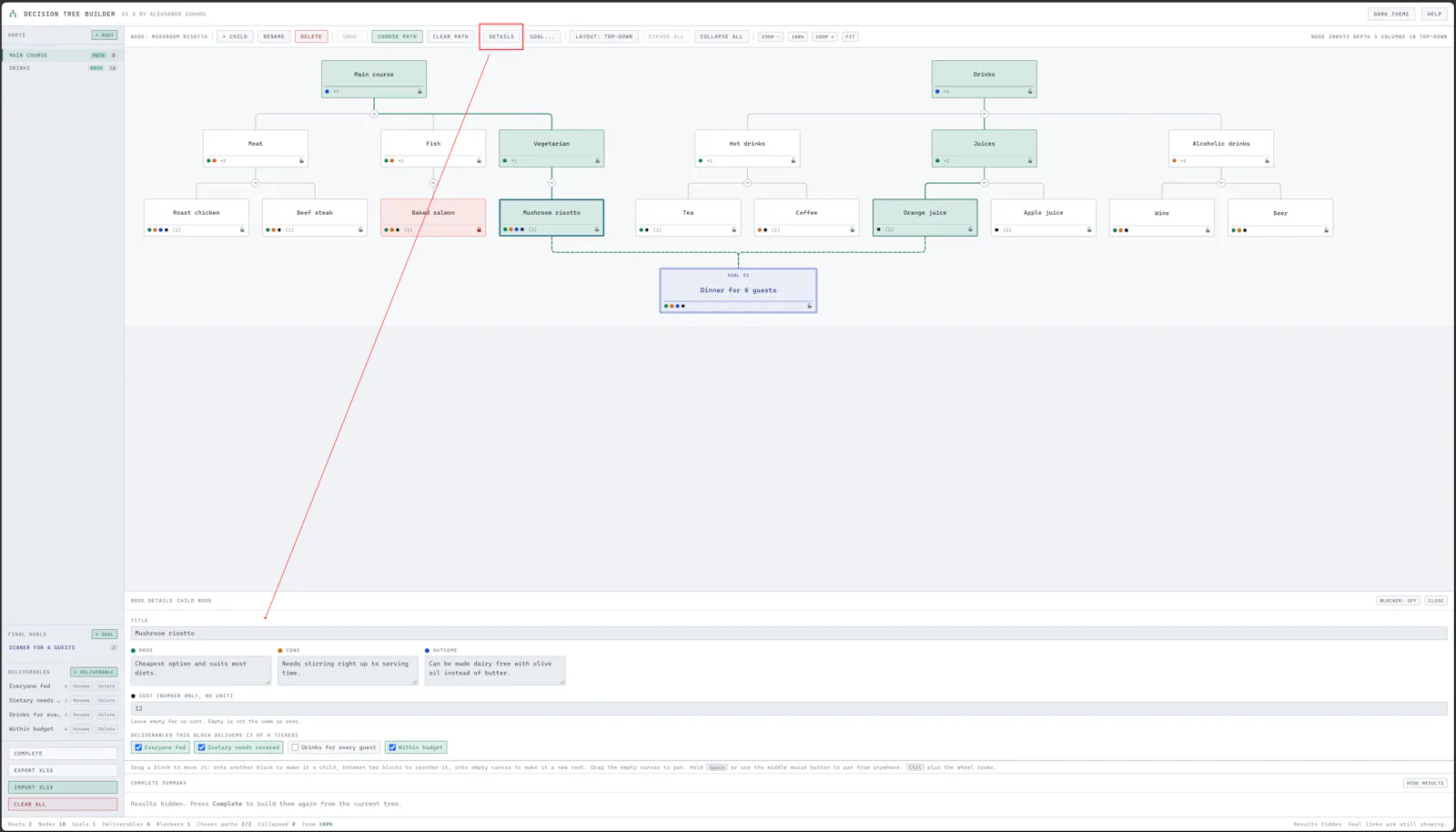Change the Layout: Top-Down setting

[604, 36]
